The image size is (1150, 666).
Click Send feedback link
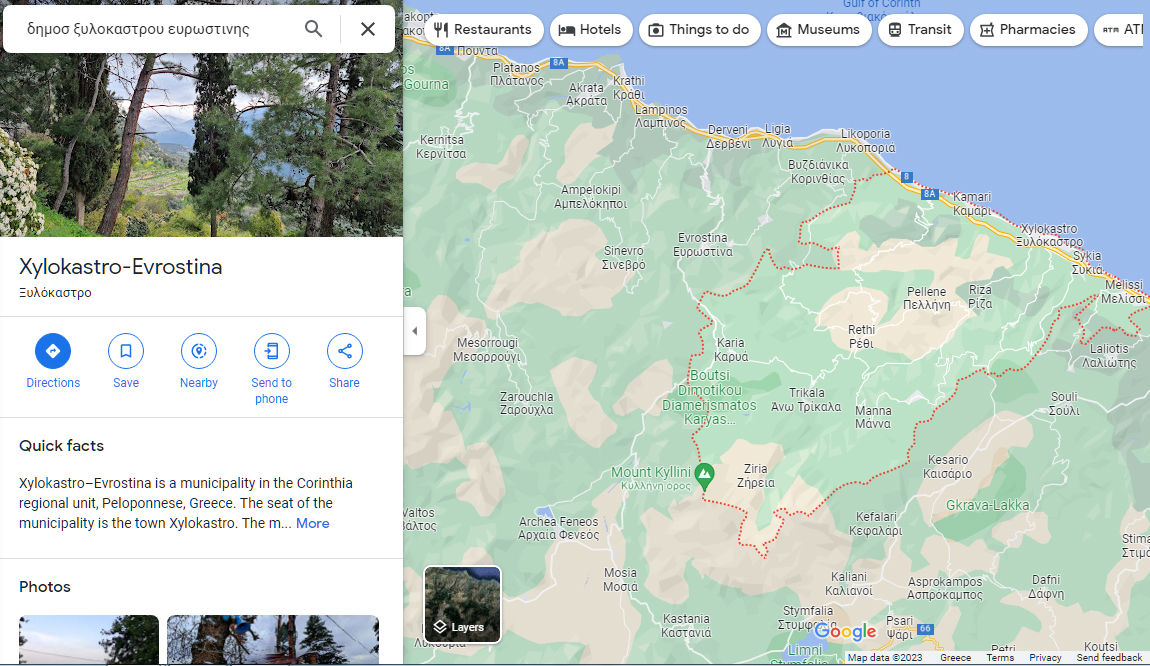pyautogui.click(x=1109, y=658)
